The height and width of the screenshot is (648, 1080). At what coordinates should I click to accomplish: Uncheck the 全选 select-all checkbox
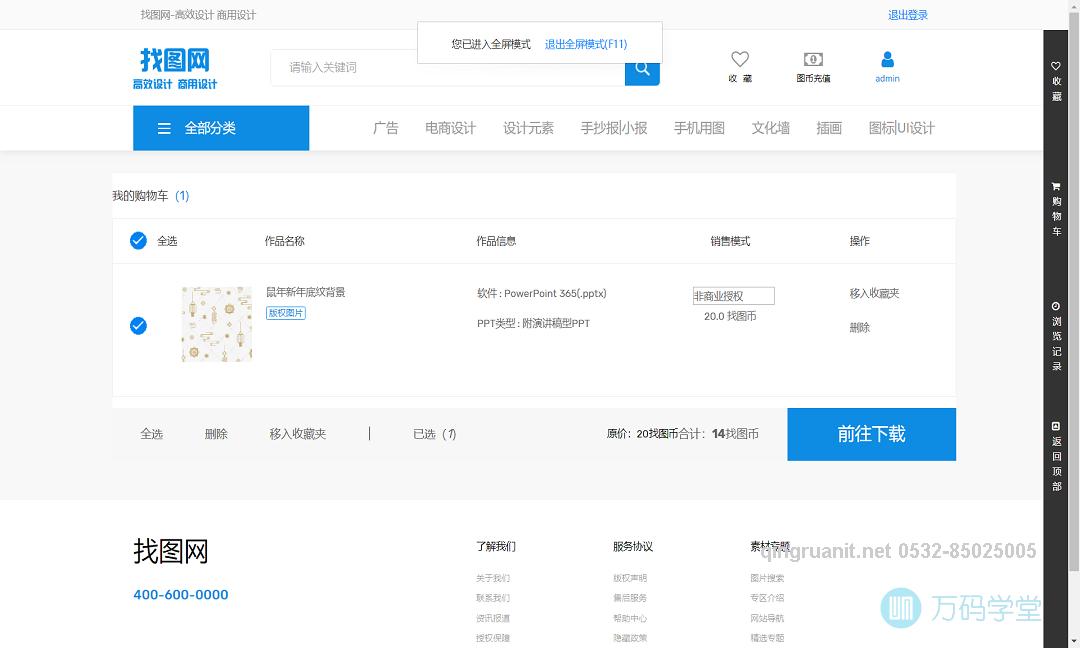[x=138, y=240]
